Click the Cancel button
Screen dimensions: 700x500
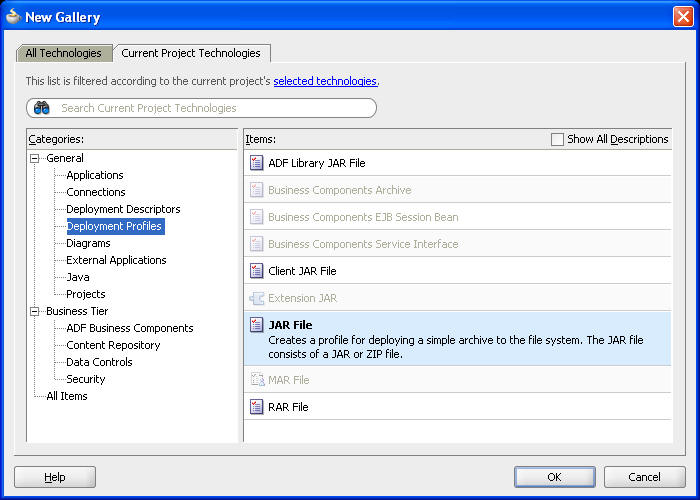click(644, 477)
